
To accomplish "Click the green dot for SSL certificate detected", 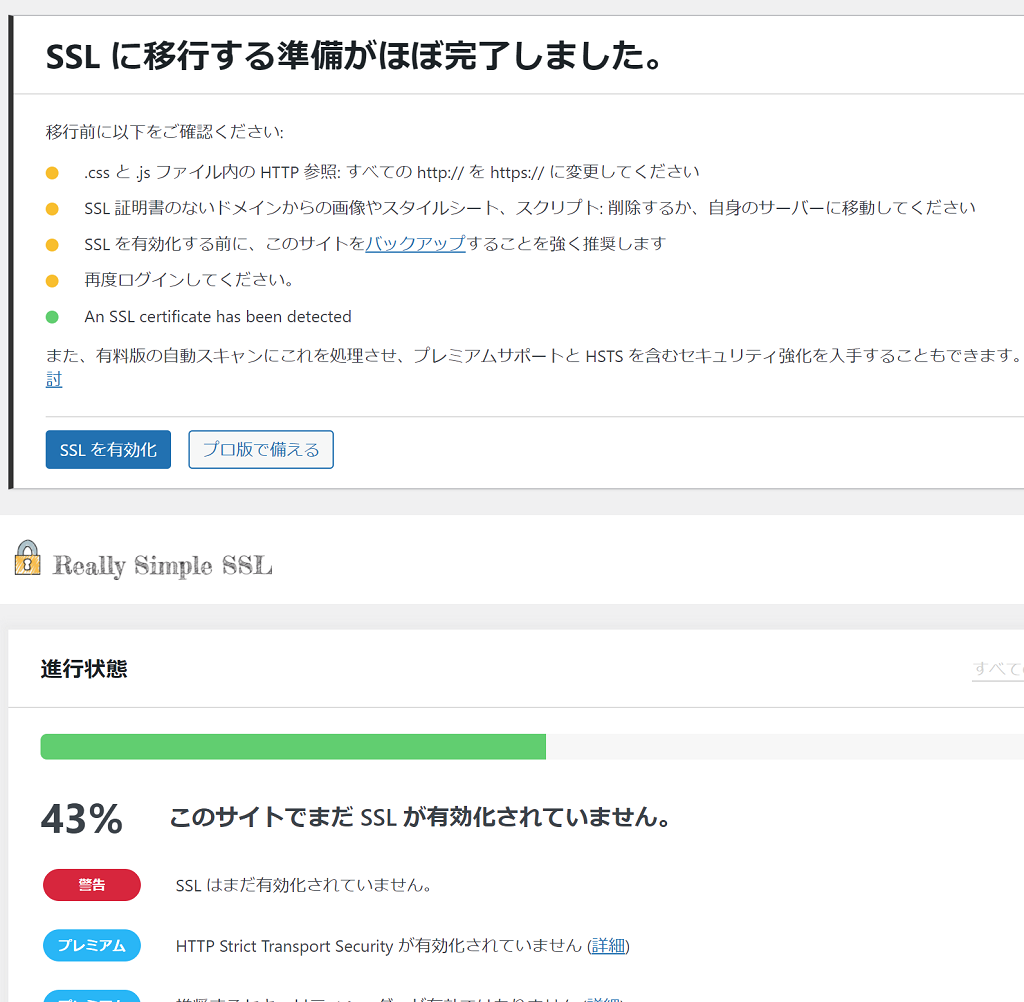I will point(52,317).
